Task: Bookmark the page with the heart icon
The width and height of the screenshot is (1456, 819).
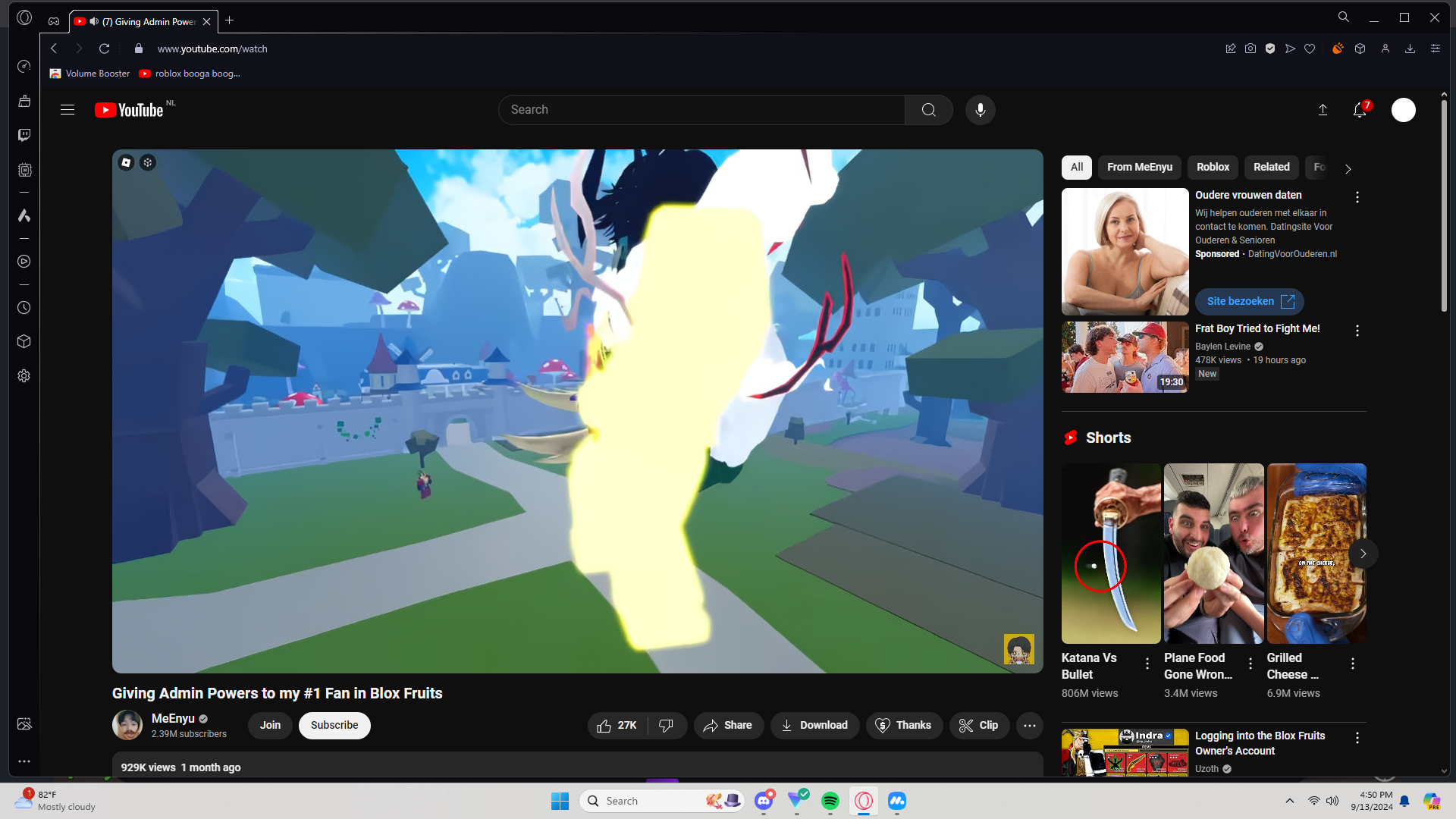Action: click(x=1310, y=49)
